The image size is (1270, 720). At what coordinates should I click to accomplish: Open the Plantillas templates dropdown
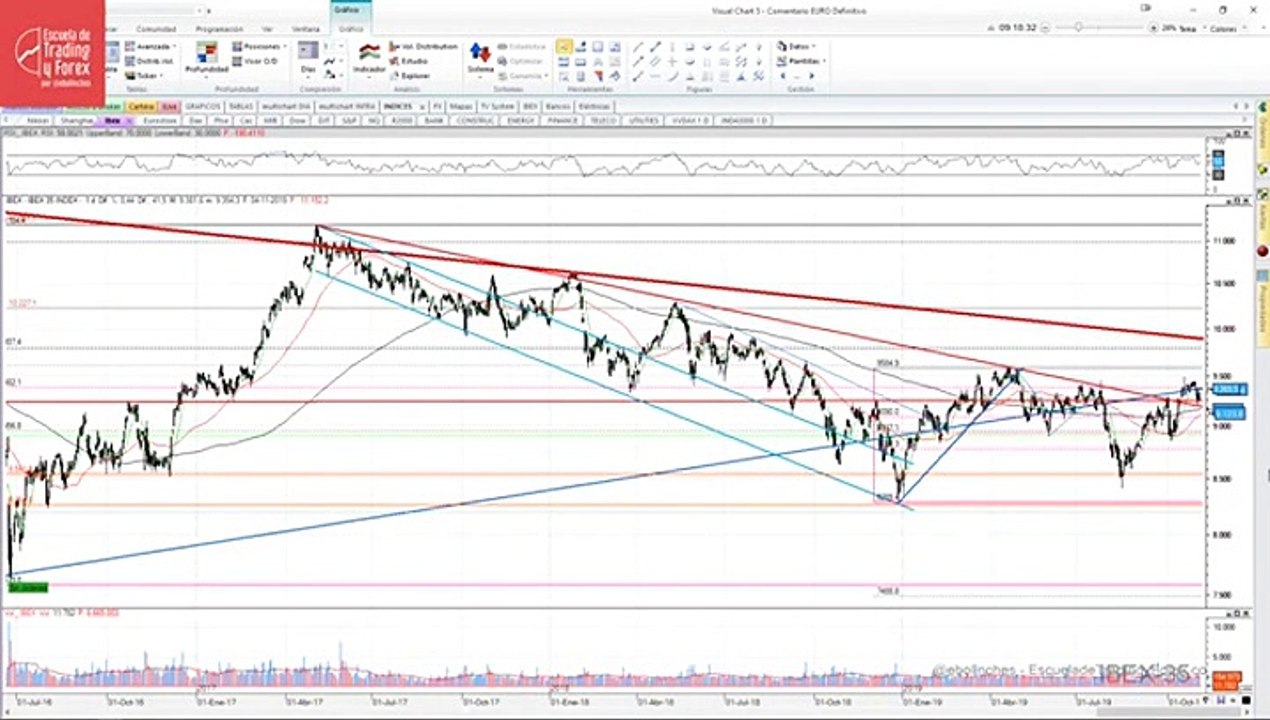click(x=803, y=61)
